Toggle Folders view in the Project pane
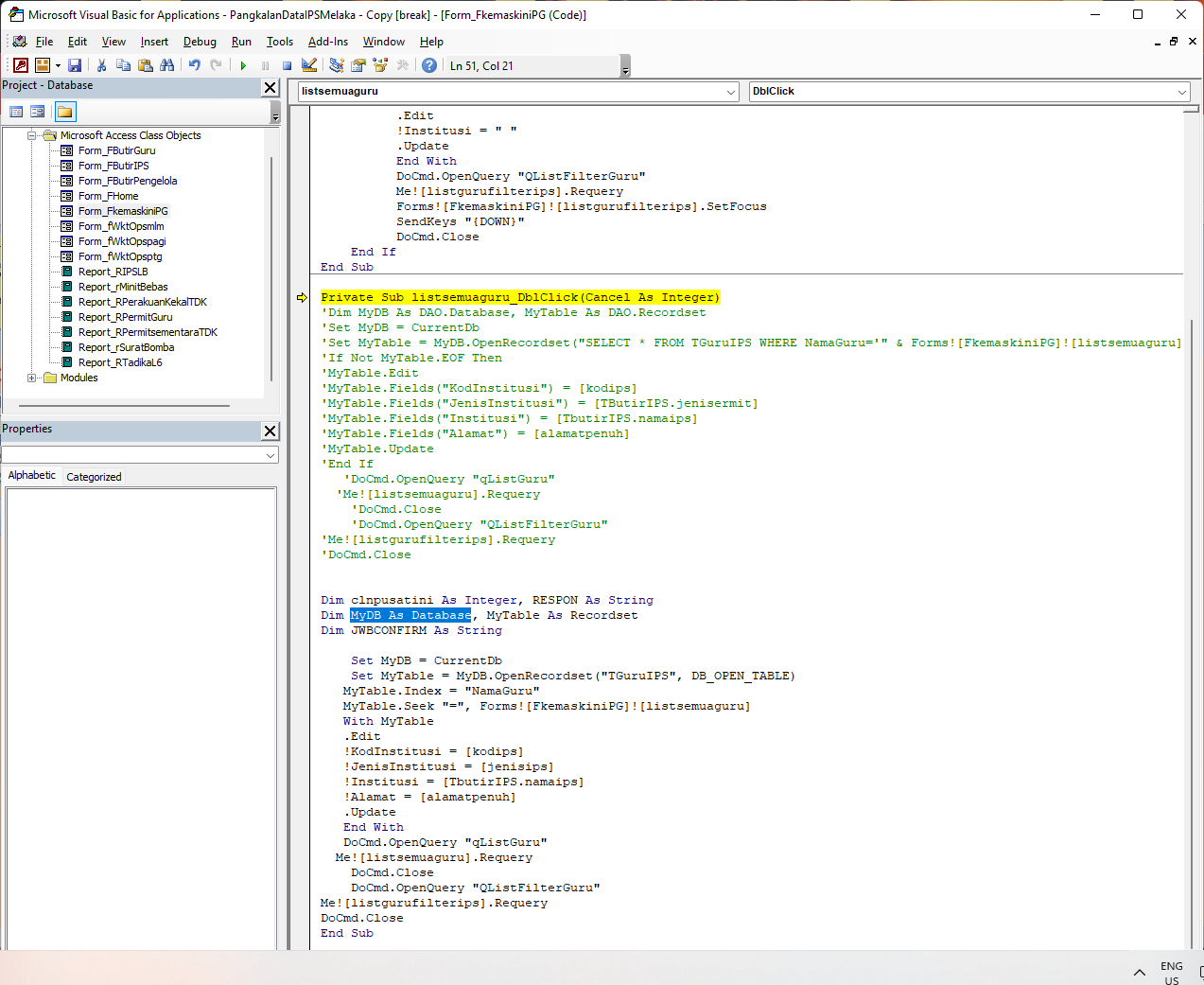Screen dimensions: 1204x985 tap(64, 112)
